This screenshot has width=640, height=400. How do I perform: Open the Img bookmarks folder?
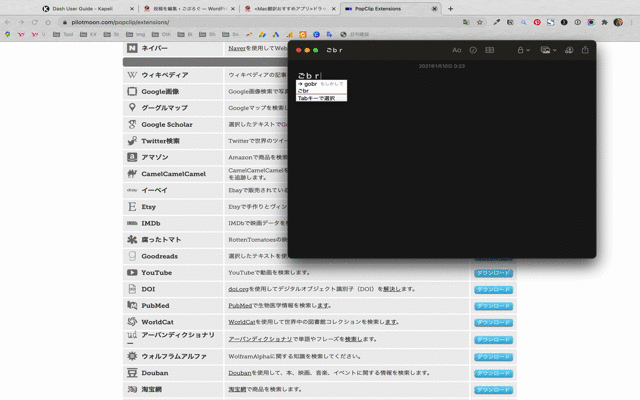tap(136, 34)
